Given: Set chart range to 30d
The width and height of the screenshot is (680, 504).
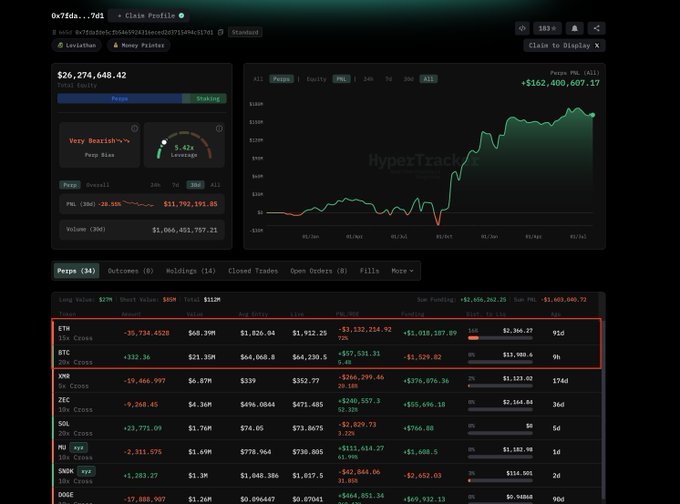Looking at the screenshot, I should (x=409, y=79).
